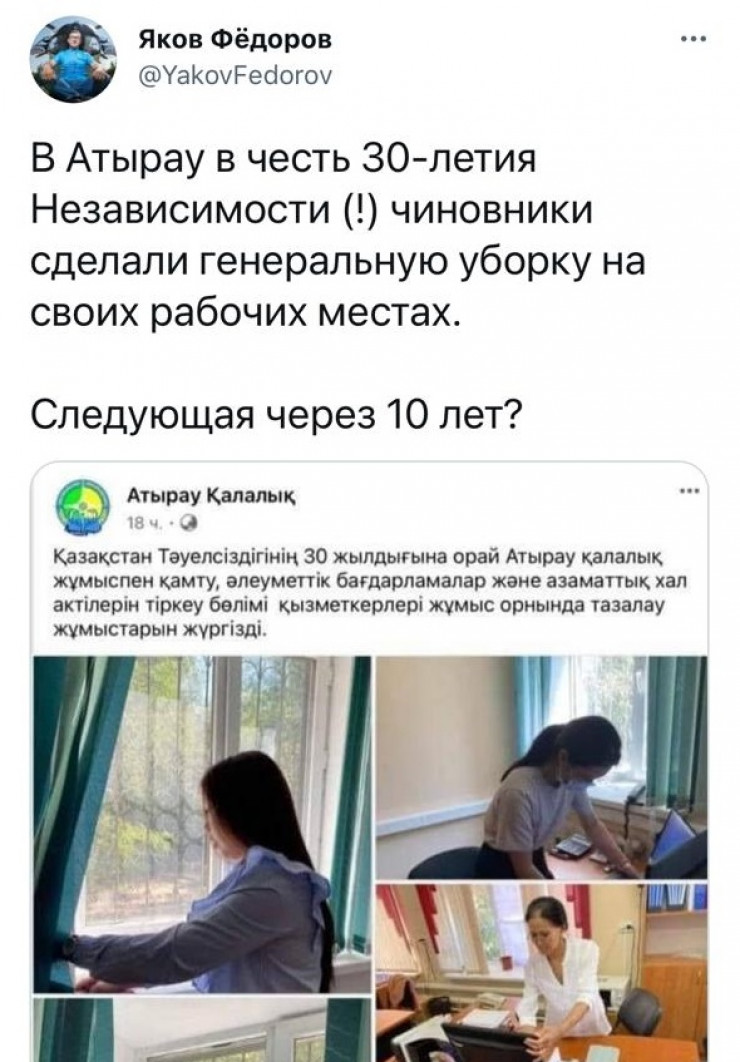Open the embedded Facebook post card header
740x1062 pixels.
pos(370,508)
